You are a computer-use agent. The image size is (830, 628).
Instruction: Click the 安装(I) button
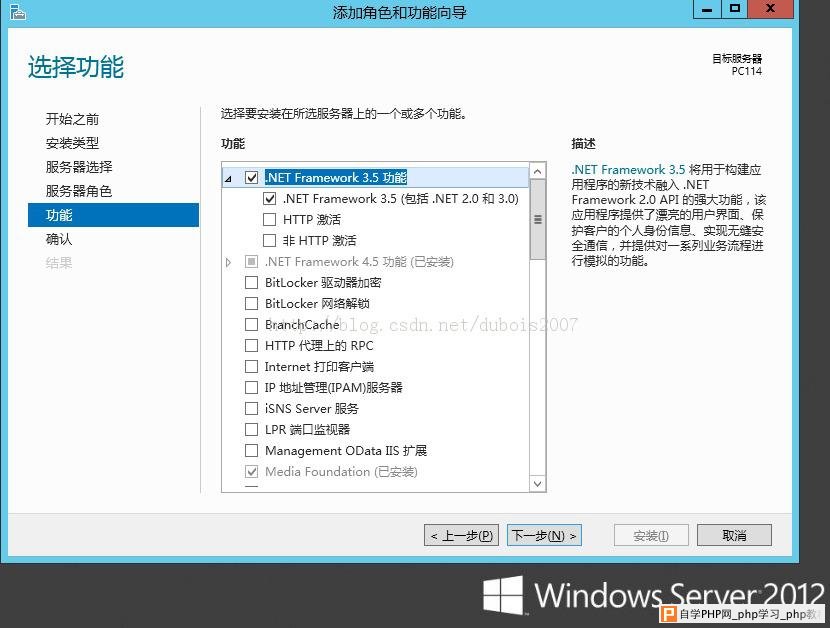(651, 535)
